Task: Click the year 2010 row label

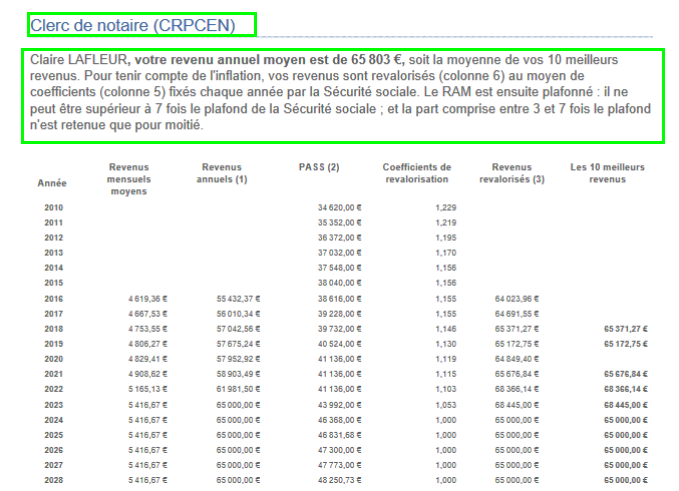Action: (53, 206)
